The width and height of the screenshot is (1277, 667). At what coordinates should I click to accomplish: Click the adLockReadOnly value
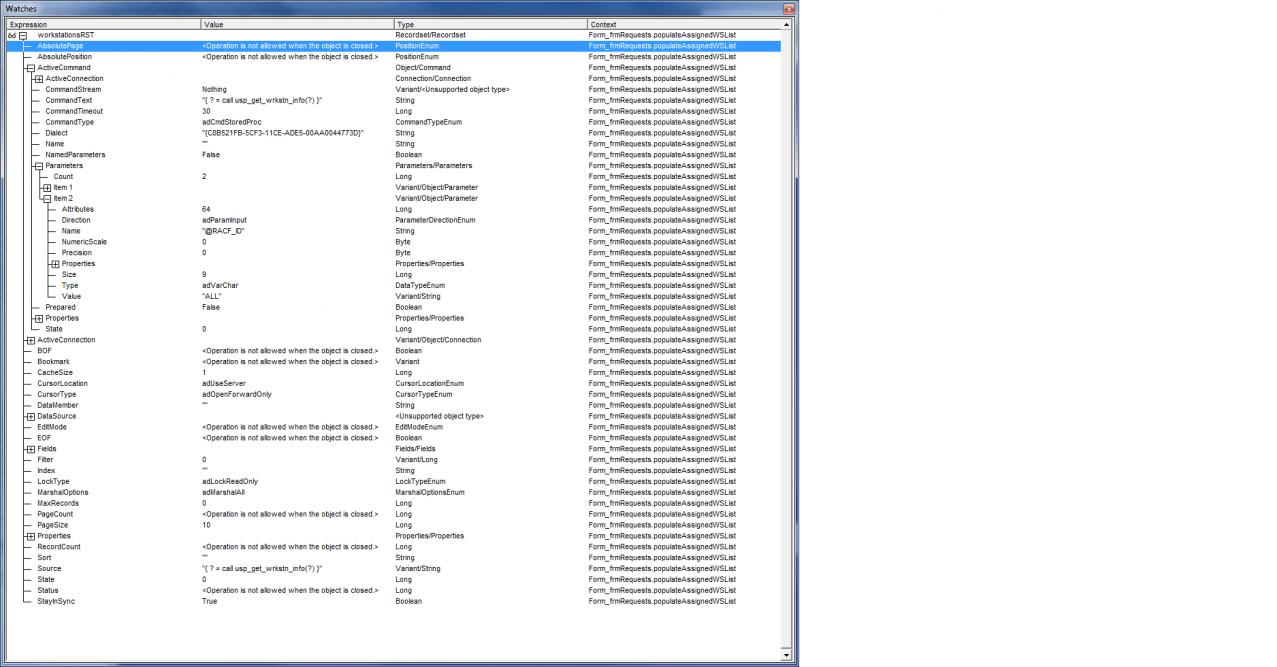[229, 481]
